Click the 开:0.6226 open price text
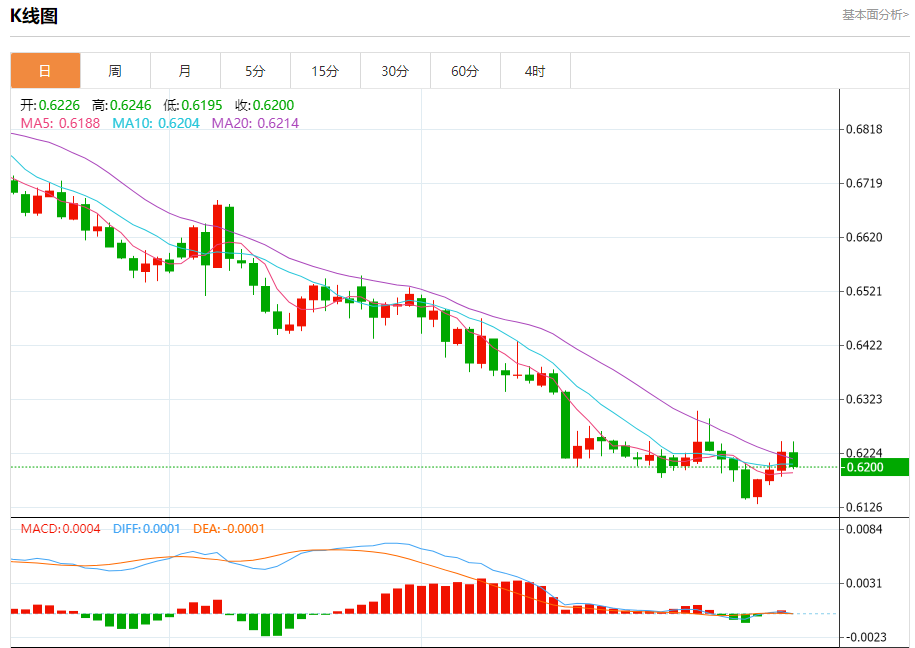Screen dimensions: 915x648 click(x=50, y=105)
